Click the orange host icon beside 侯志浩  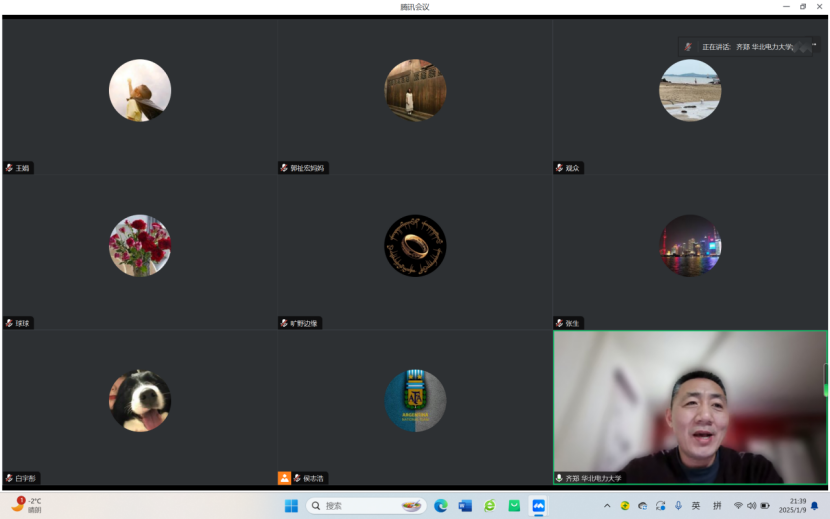284,478
